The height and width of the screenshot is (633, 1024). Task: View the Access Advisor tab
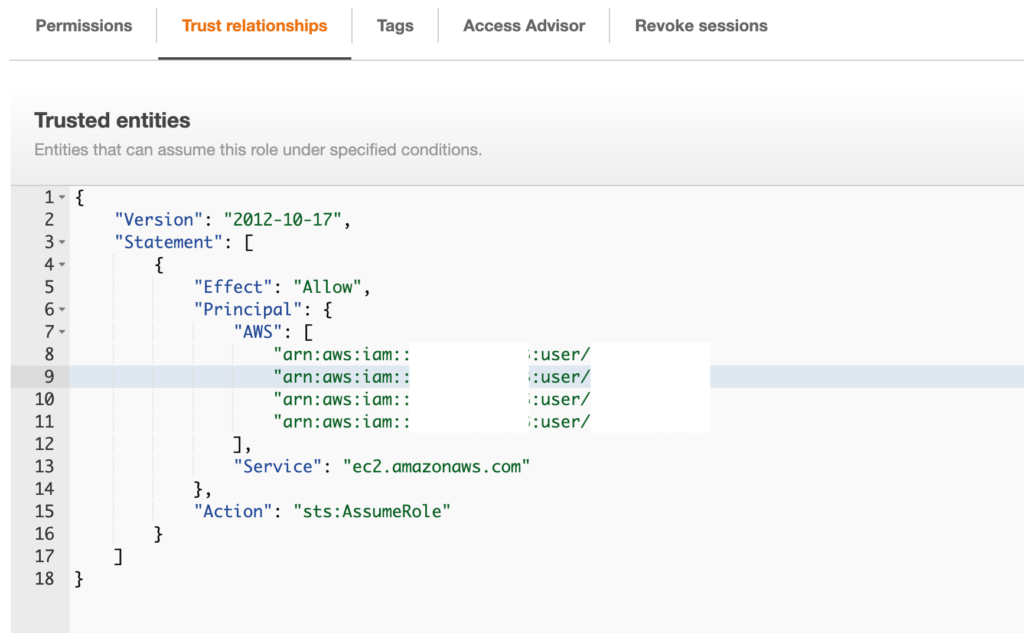tap(523, 26)
